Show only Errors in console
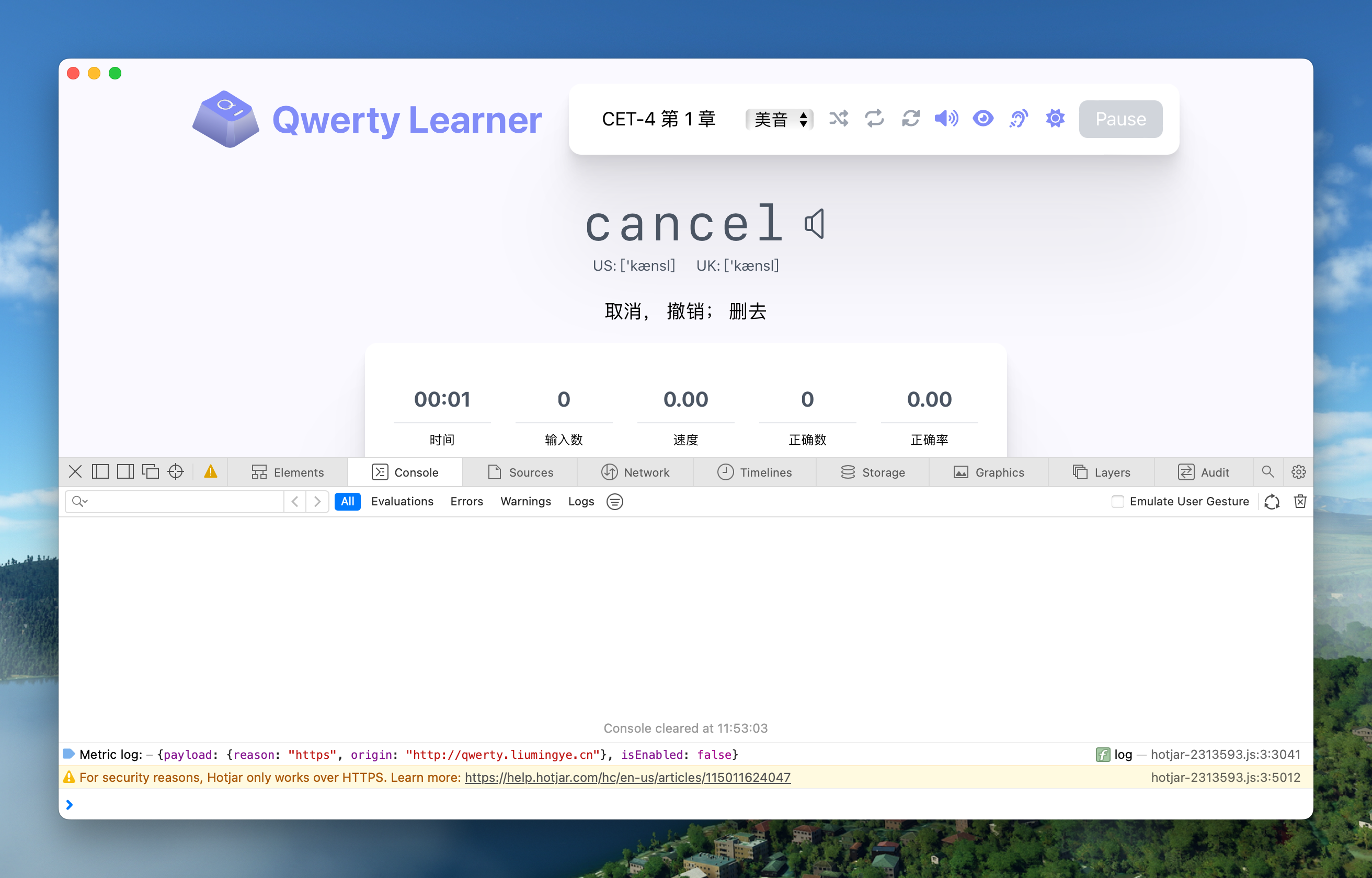Screen dimensions: 1372x878 [x=466, y=501]
